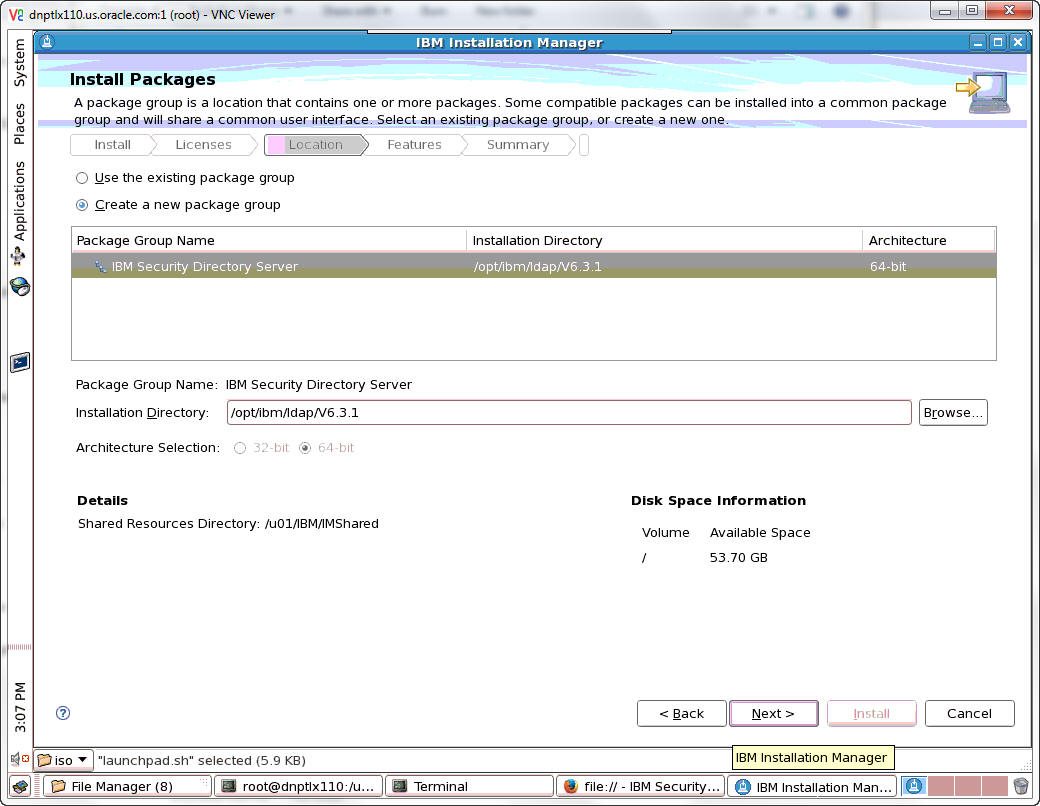Switch to IBM Installation Man... taskbar entry
Viewport: 1040px width, 806px height.
[x=812, y=787]
